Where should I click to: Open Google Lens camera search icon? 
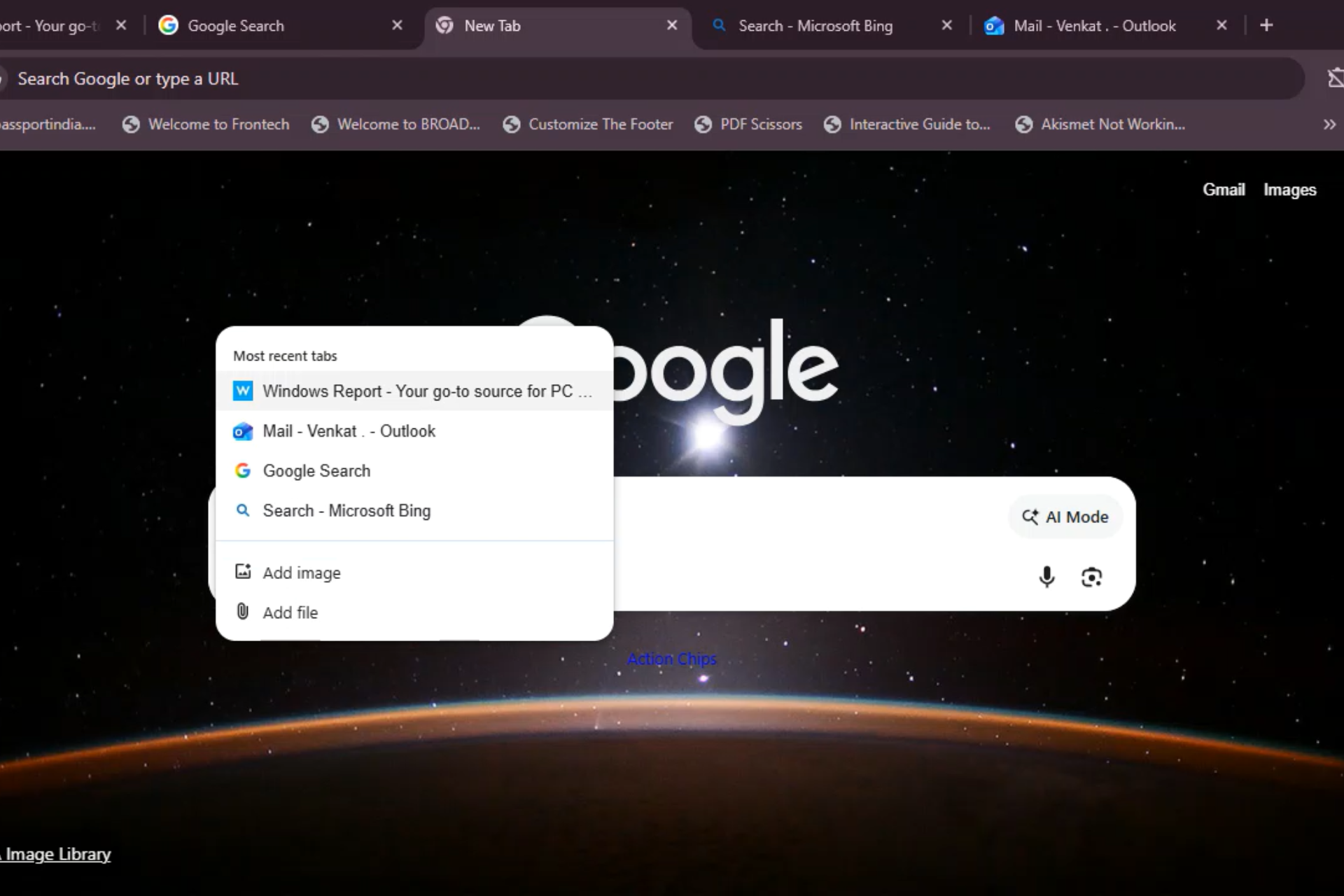pos(1092,577)
